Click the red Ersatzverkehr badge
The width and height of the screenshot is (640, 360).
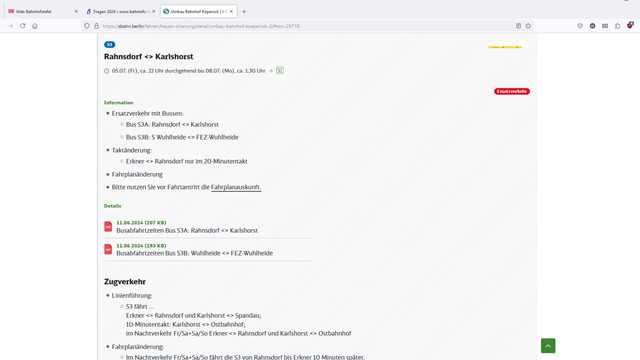tap(512, 91)
